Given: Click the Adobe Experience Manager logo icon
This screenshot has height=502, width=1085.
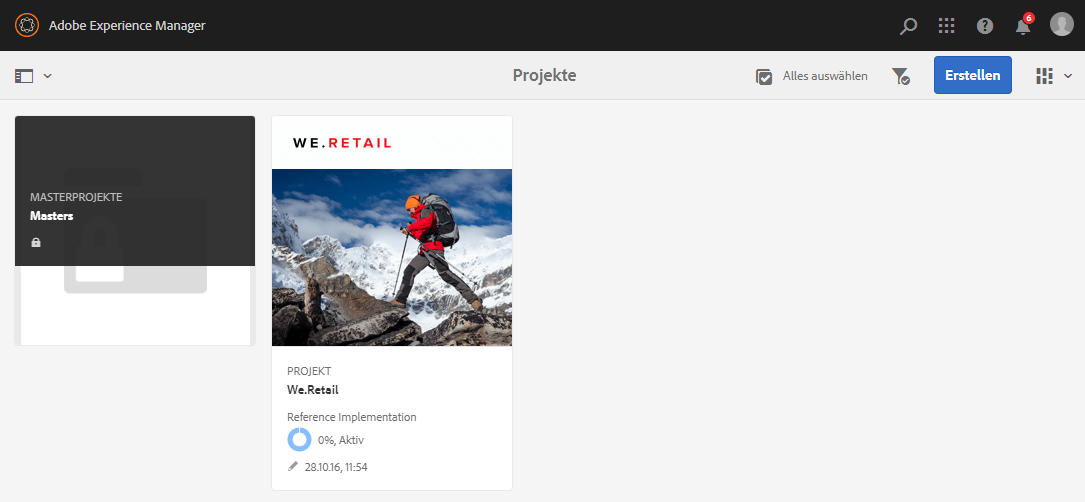Looking at the screenshot, I should point(26,26).
